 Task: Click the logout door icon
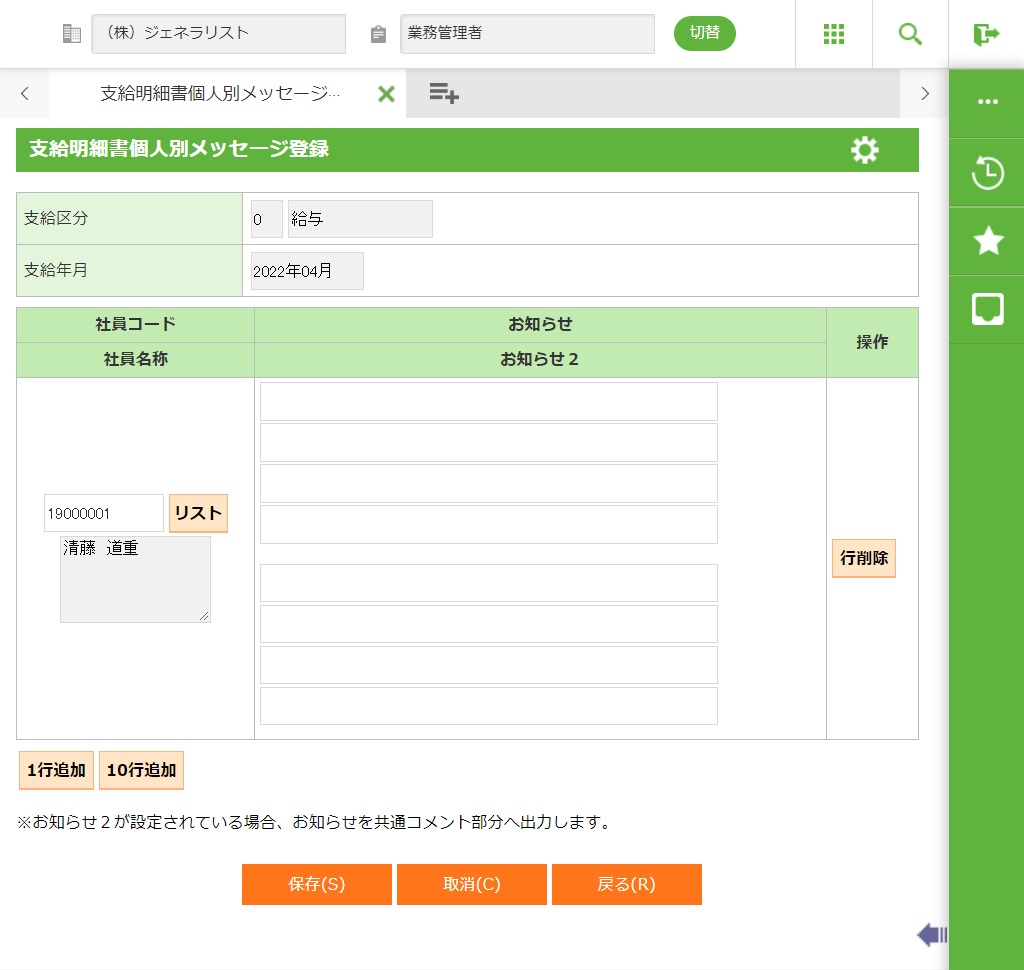click(986, 34)
